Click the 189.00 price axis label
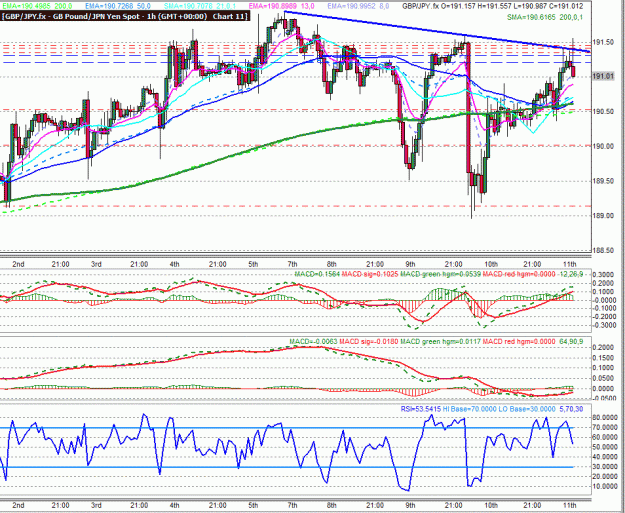 pyautogui.click(x=603, y=216)
